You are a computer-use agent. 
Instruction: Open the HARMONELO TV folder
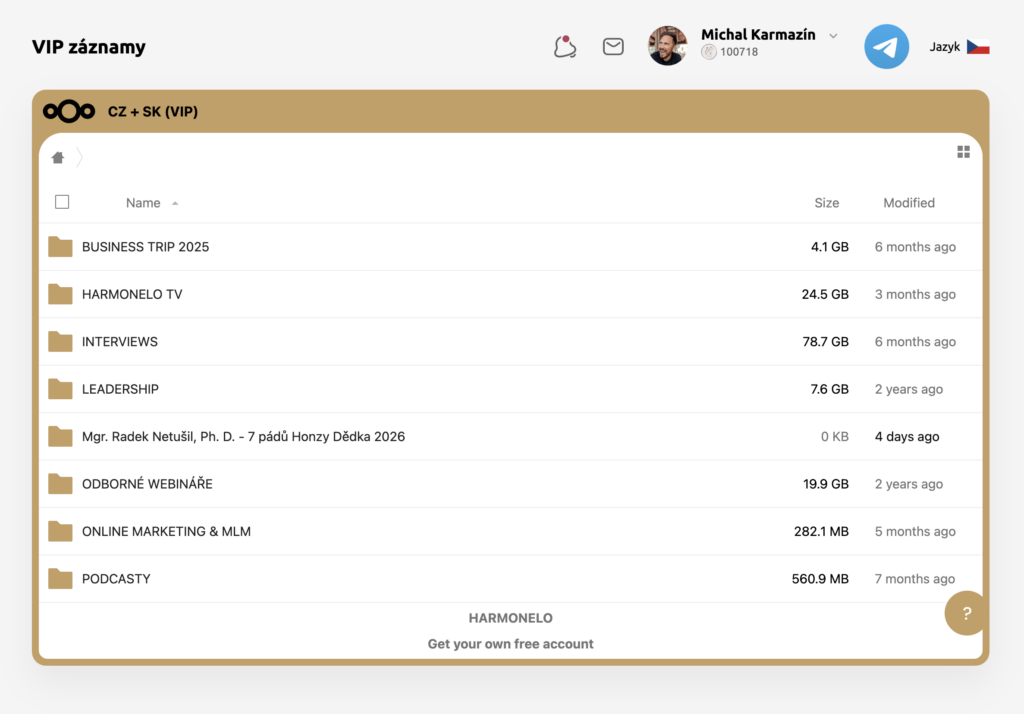click(132, 295)
